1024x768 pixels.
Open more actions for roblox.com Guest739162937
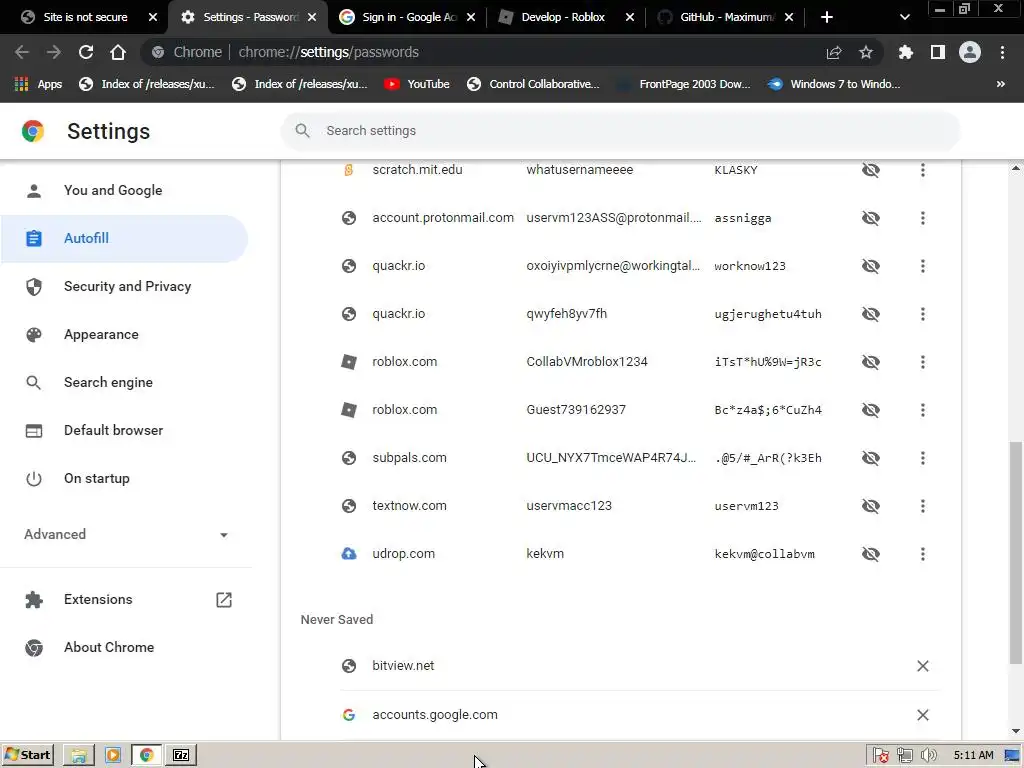pos(922,409)
